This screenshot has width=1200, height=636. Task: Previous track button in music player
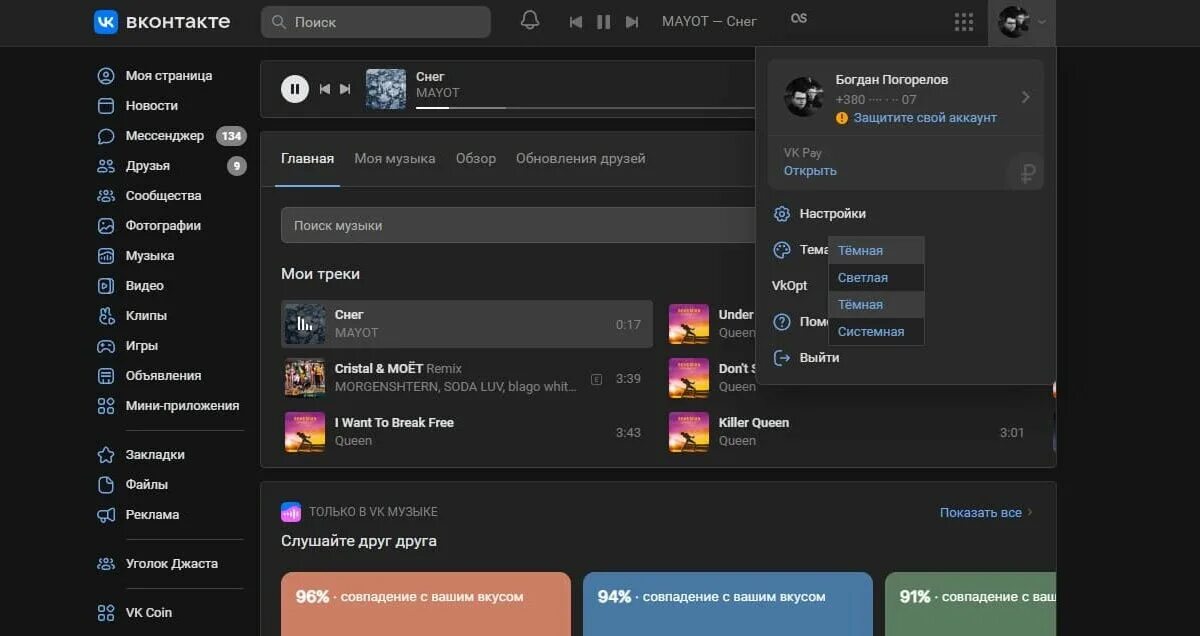coord(325,89)
